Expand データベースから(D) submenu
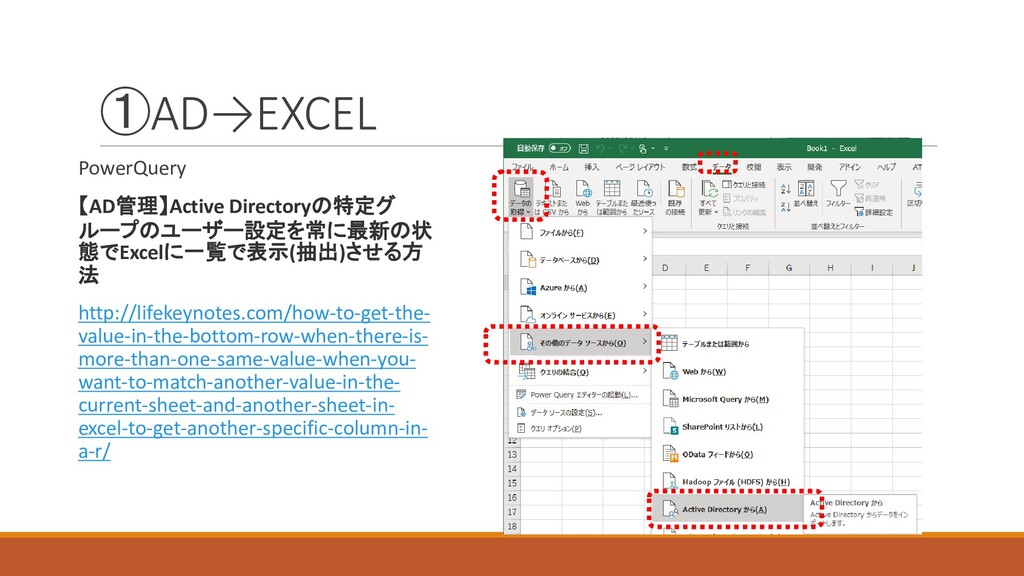This screenshot has width=1024, height=576. click(x=581, y=259)
